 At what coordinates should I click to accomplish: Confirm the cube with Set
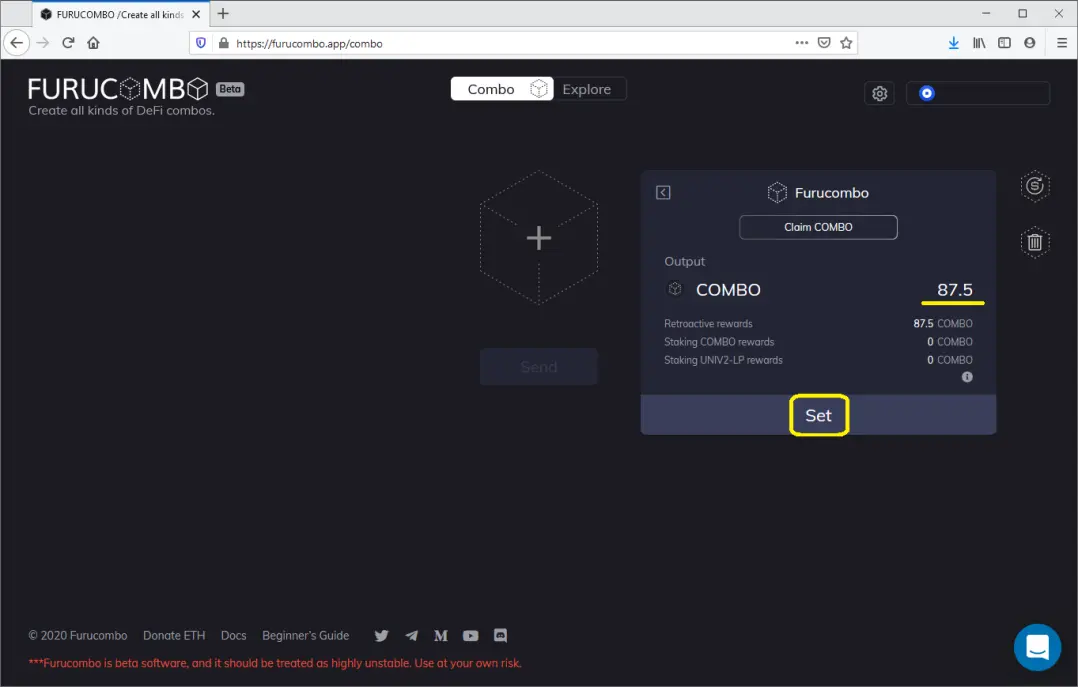pos(818,415)
